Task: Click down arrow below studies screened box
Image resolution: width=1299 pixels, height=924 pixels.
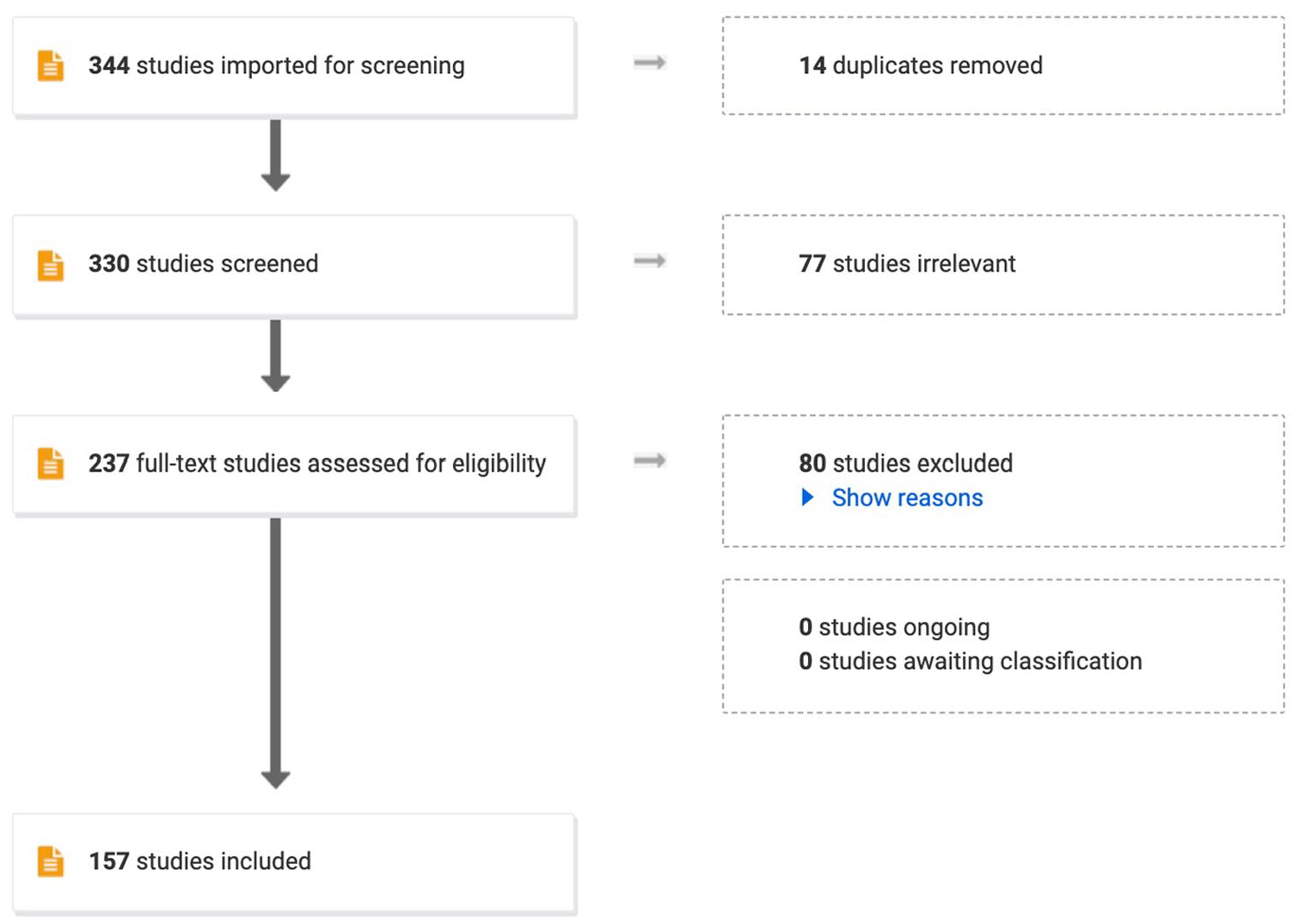Action: tap(275, 356)
